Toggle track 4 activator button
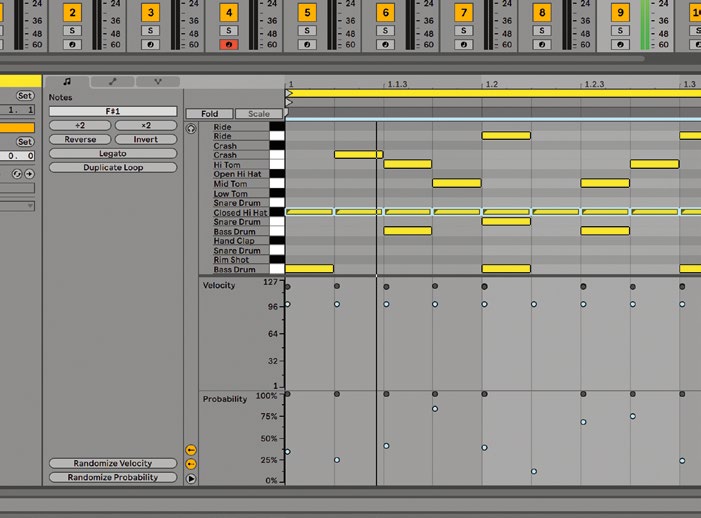 (229, 13)
